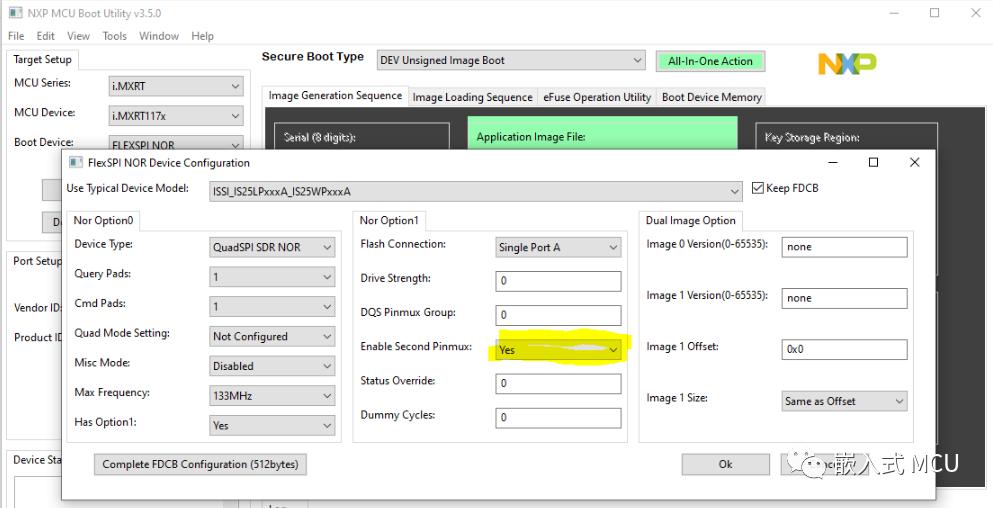Open the Query Pads dropdown

(x=271, y=277)
